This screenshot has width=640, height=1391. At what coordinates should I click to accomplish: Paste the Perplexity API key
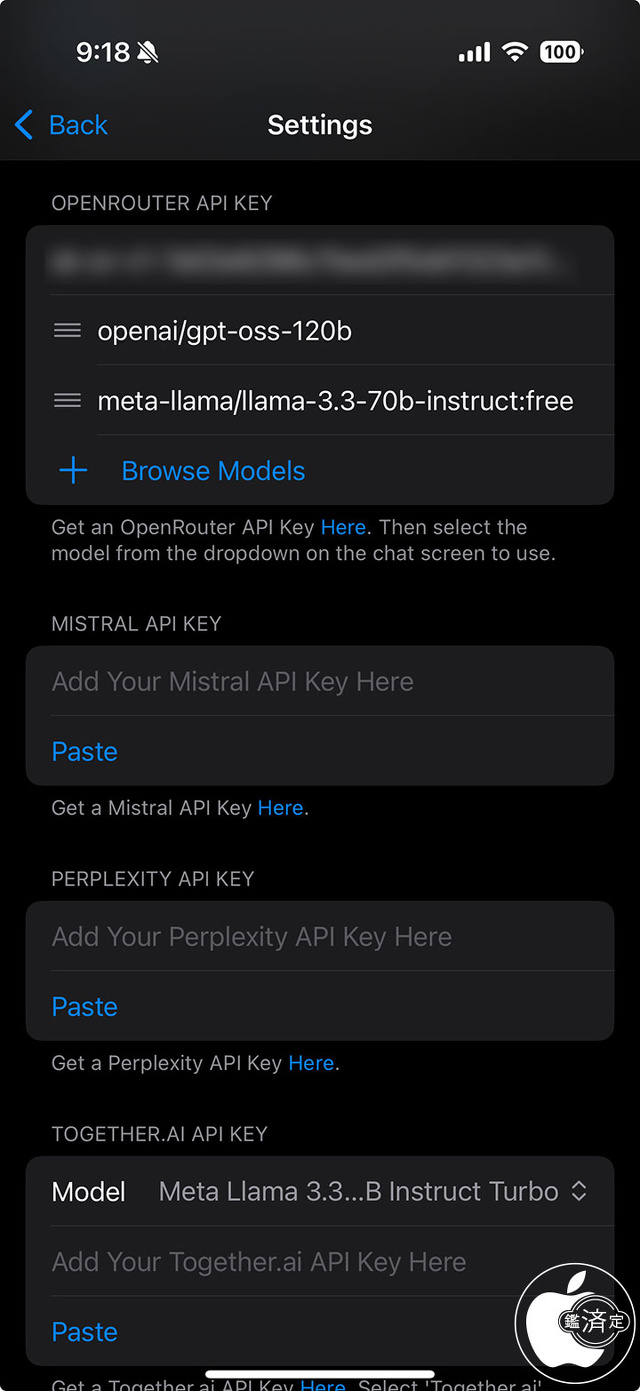[85, 1007]
